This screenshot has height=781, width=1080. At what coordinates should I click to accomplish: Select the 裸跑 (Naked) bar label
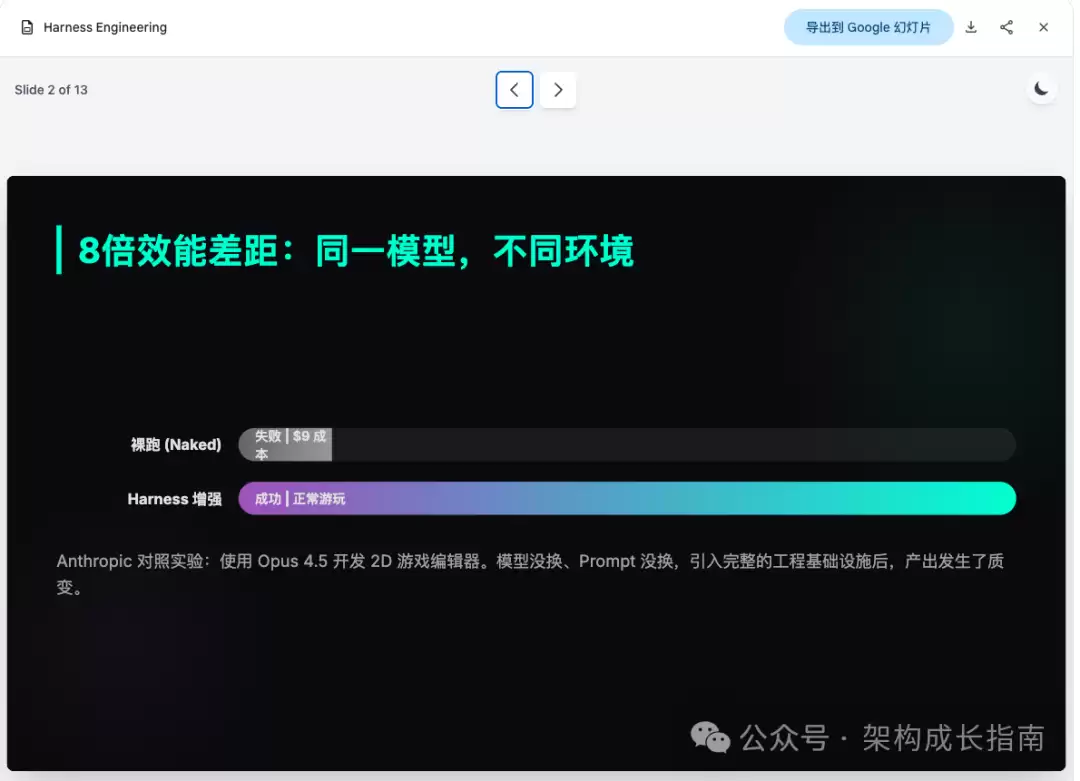pos(176,445)
